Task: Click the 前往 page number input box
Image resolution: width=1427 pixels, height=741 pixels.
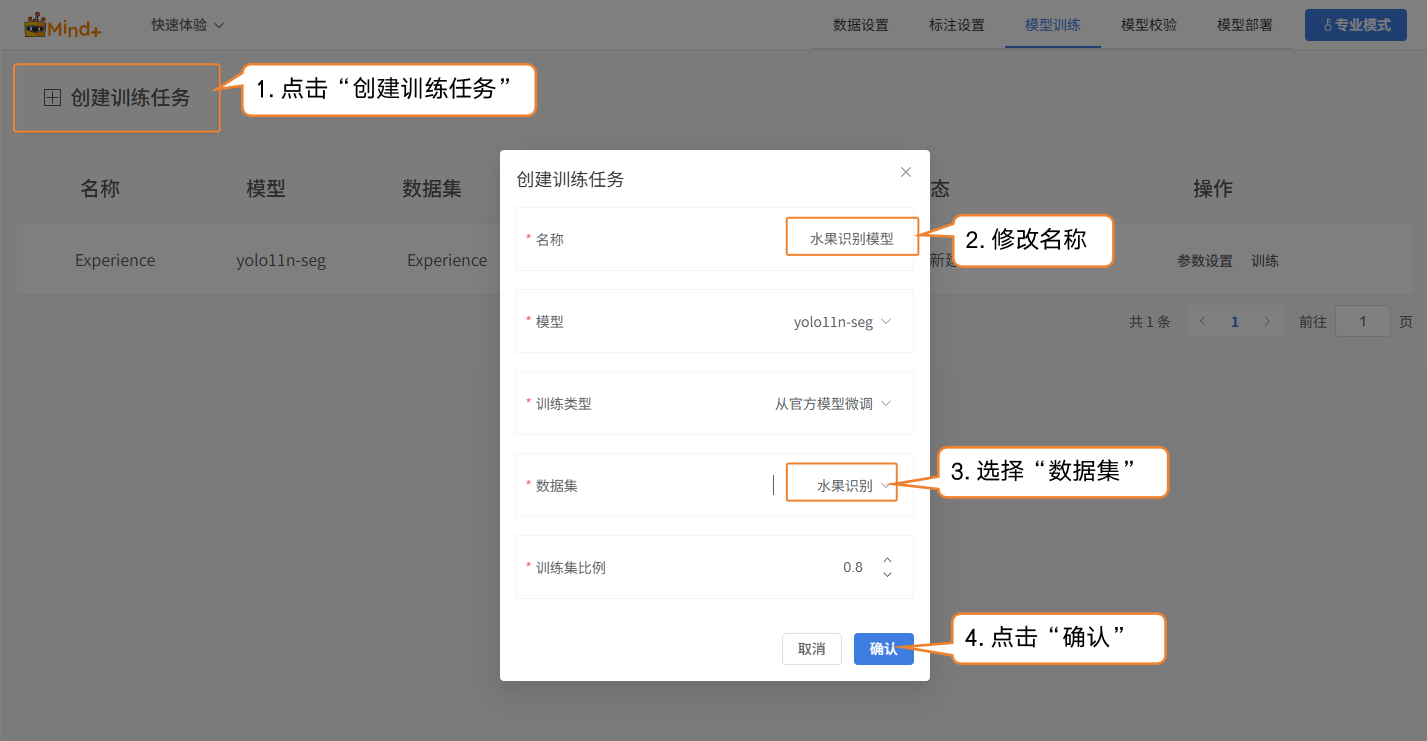Action: [x=1362, y=322]
